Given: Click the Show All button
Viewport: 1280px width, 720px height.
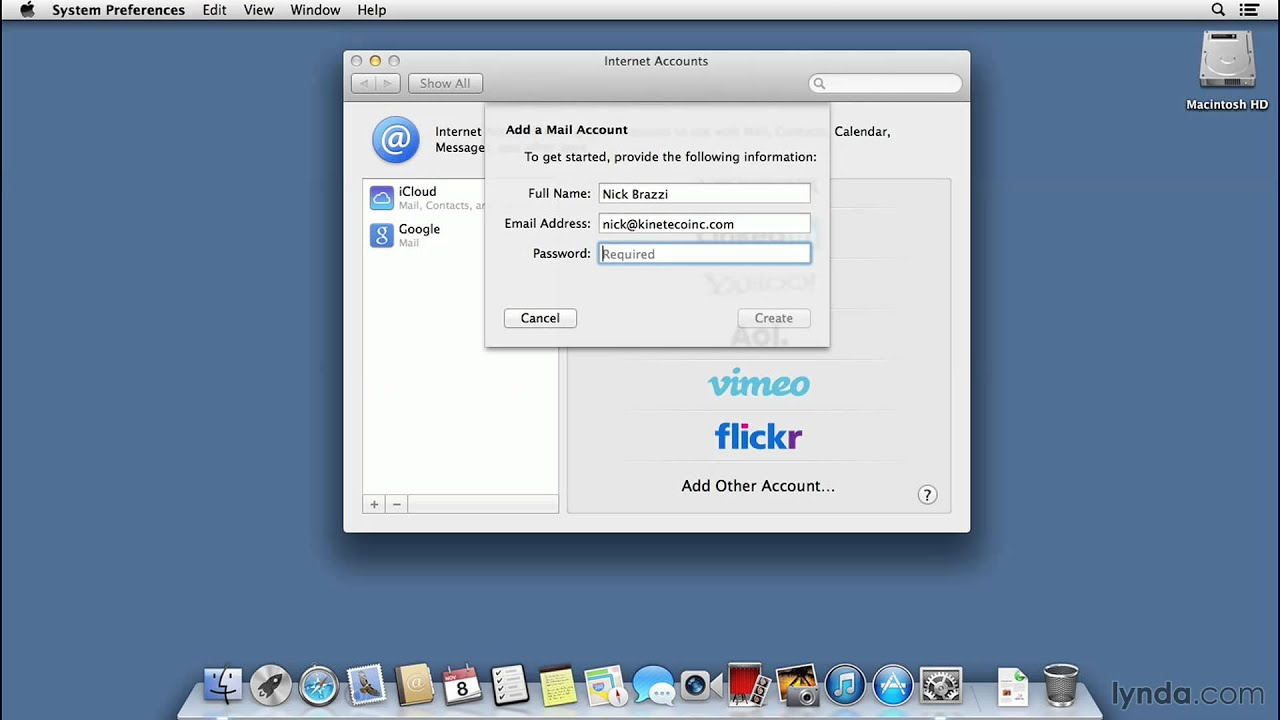Looking at the screenshot, I should click(x=445, y=83).
